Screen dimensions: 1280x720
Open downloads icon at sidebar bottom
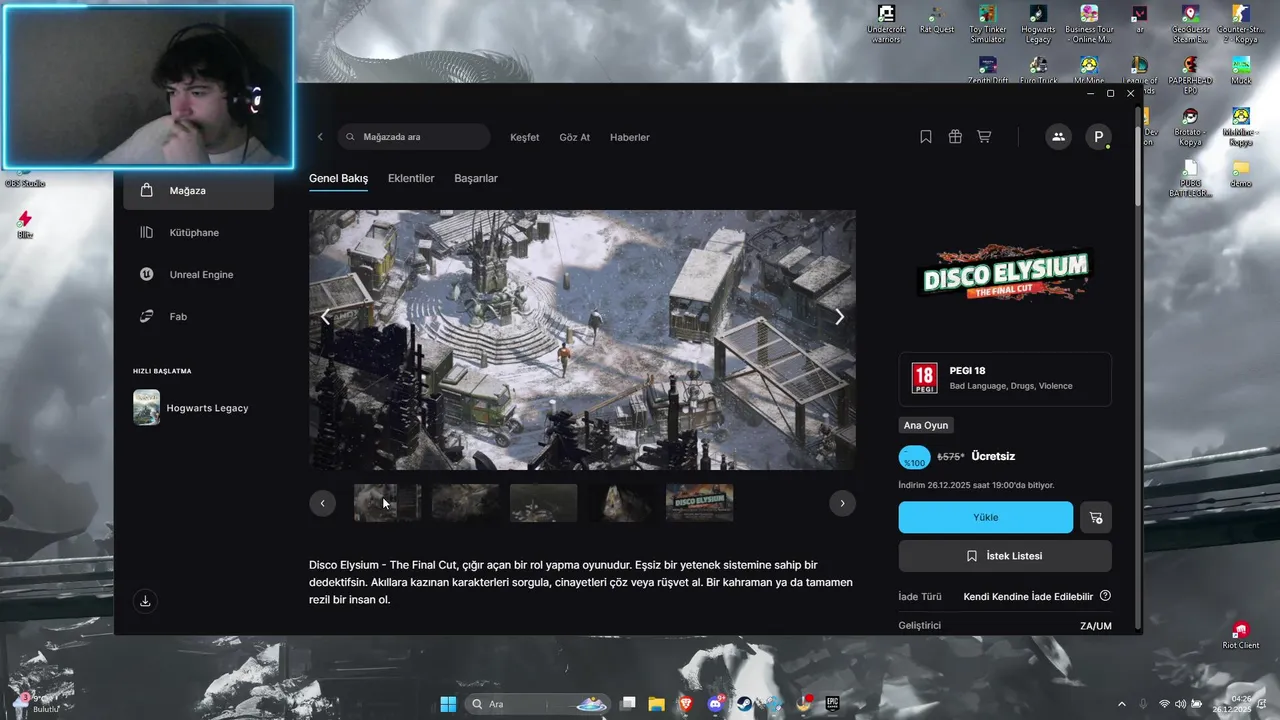[146, 601]
